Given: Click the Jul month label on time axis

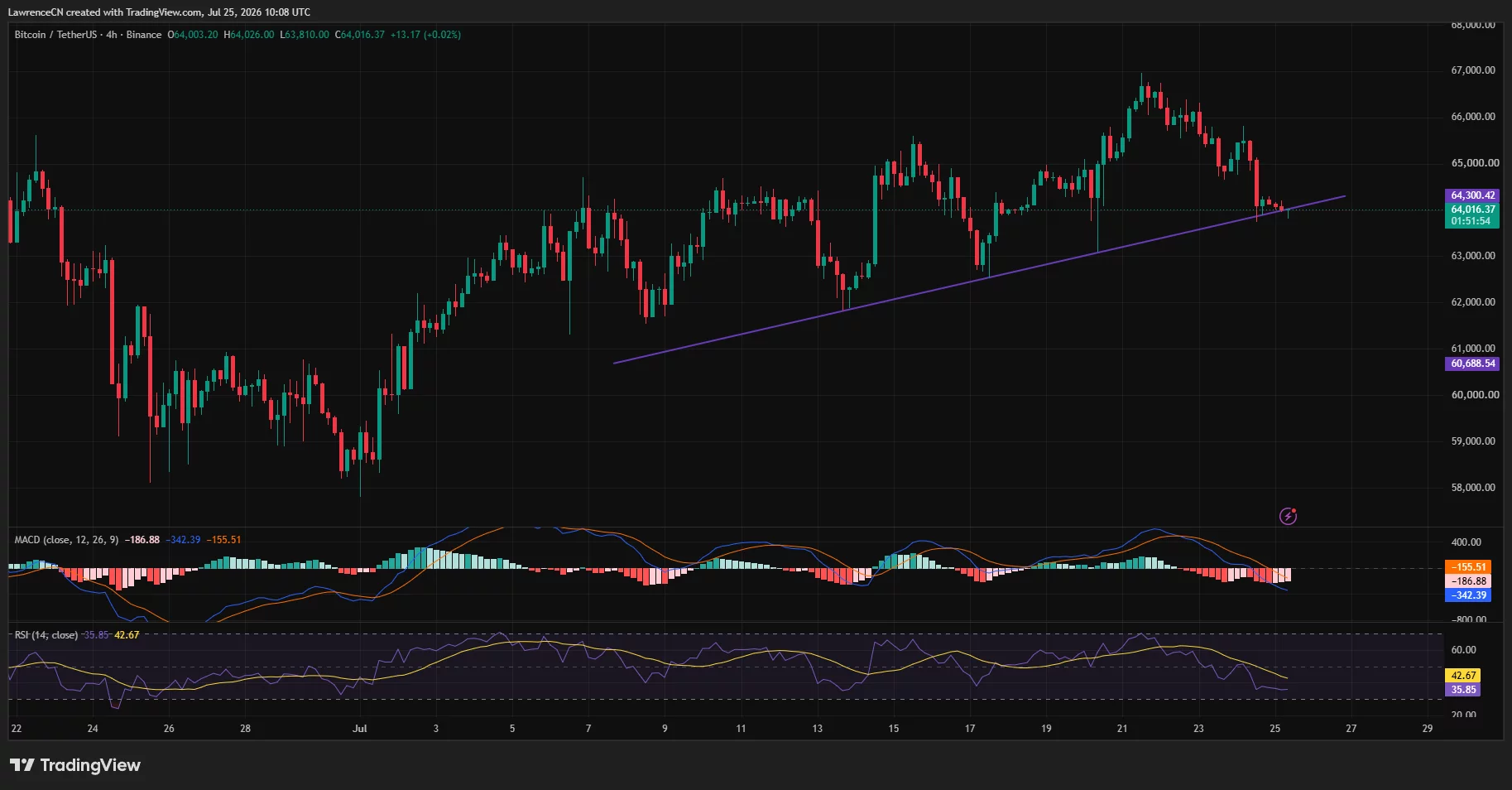Looking at the screenshot, I should click(x=359, y=729).
